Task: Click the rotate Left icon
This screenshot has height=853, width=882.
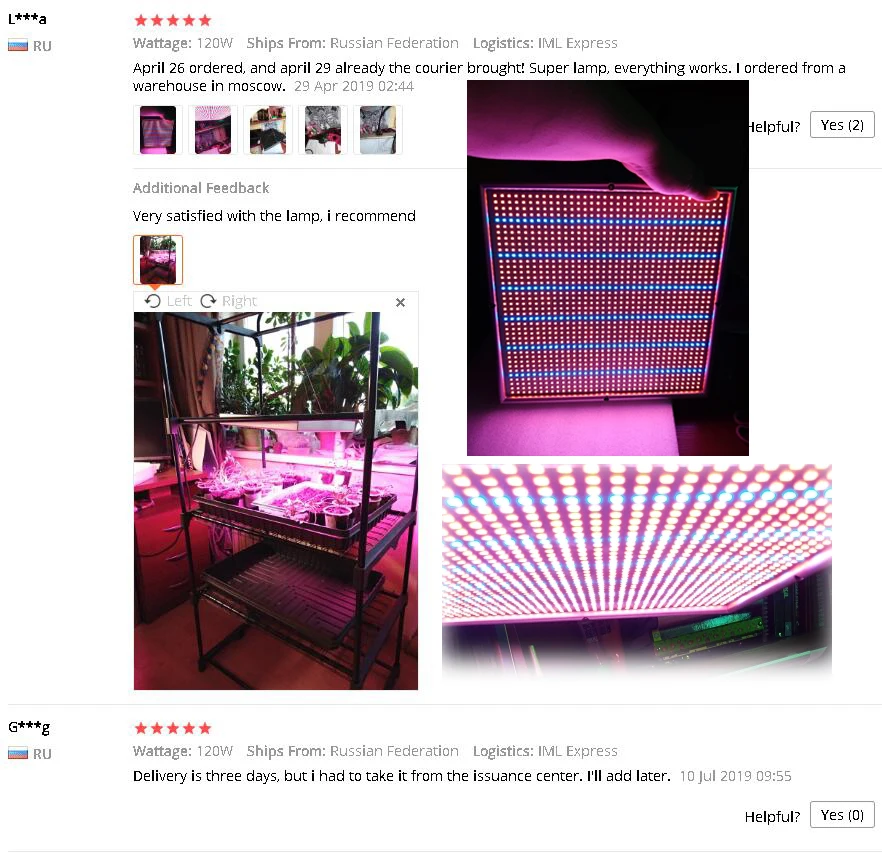Action: point(152,301)
